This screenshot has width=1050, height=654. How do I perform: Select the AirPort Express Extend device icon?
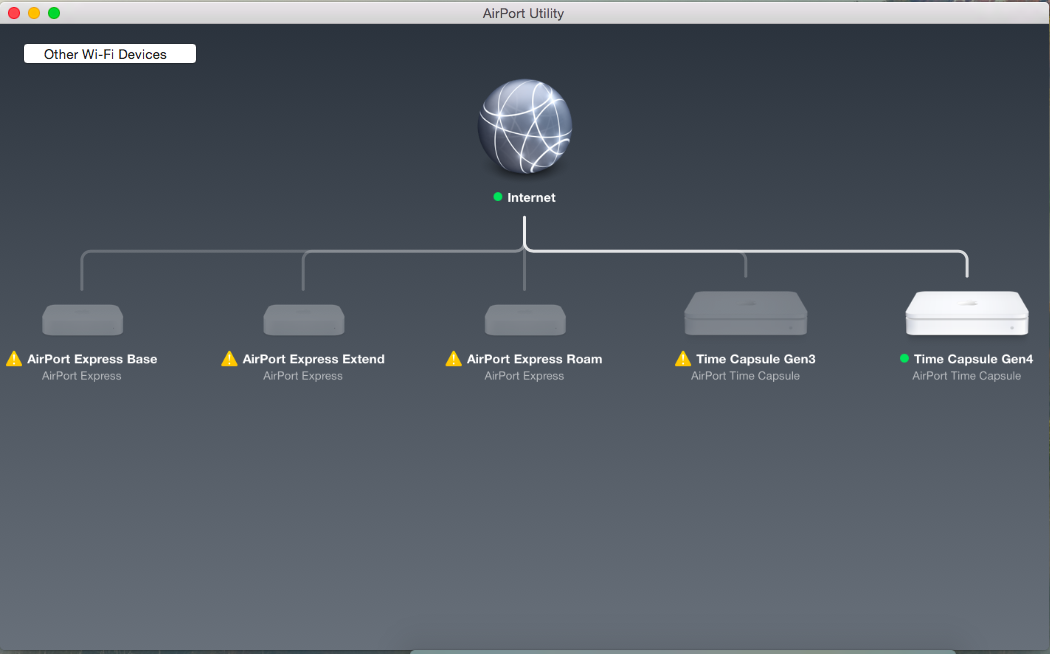coord(304,319)
